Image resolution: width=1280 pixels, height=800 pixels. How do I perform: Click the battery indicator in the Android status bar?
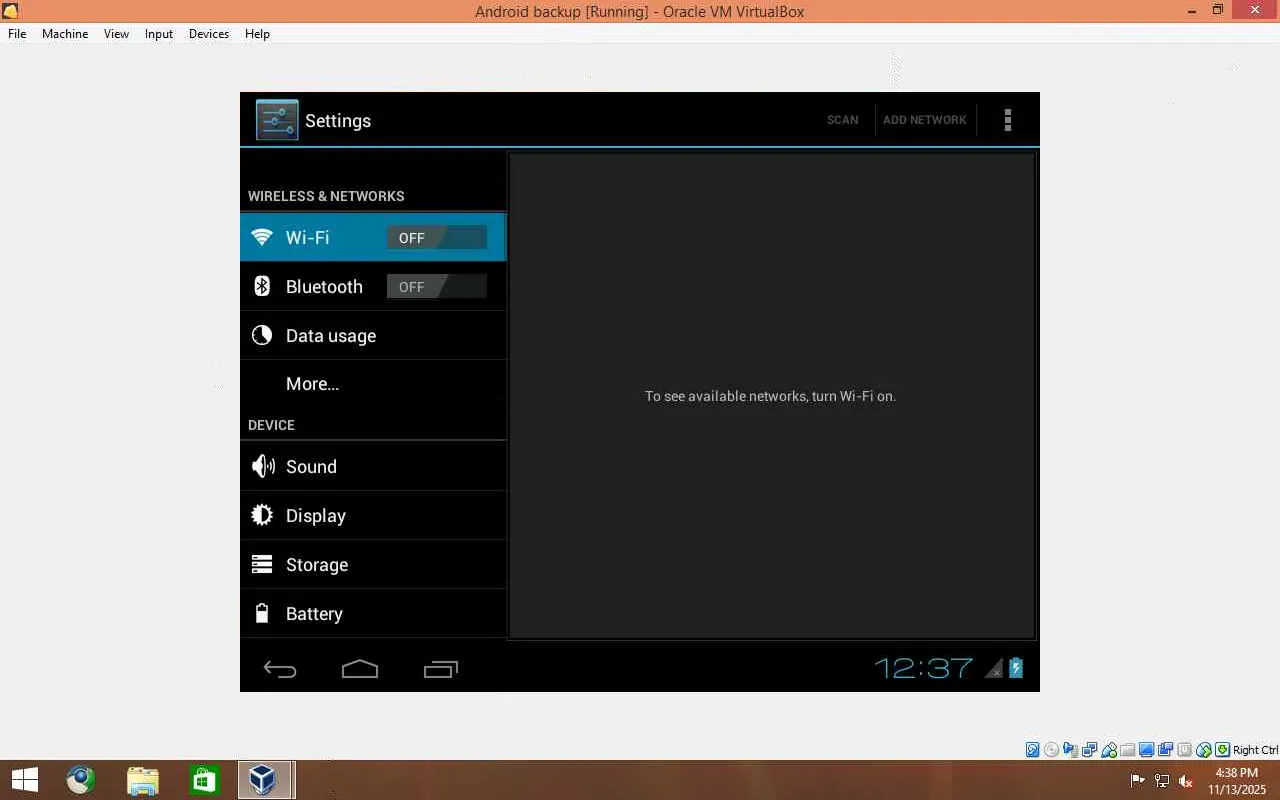(1016, 667)
